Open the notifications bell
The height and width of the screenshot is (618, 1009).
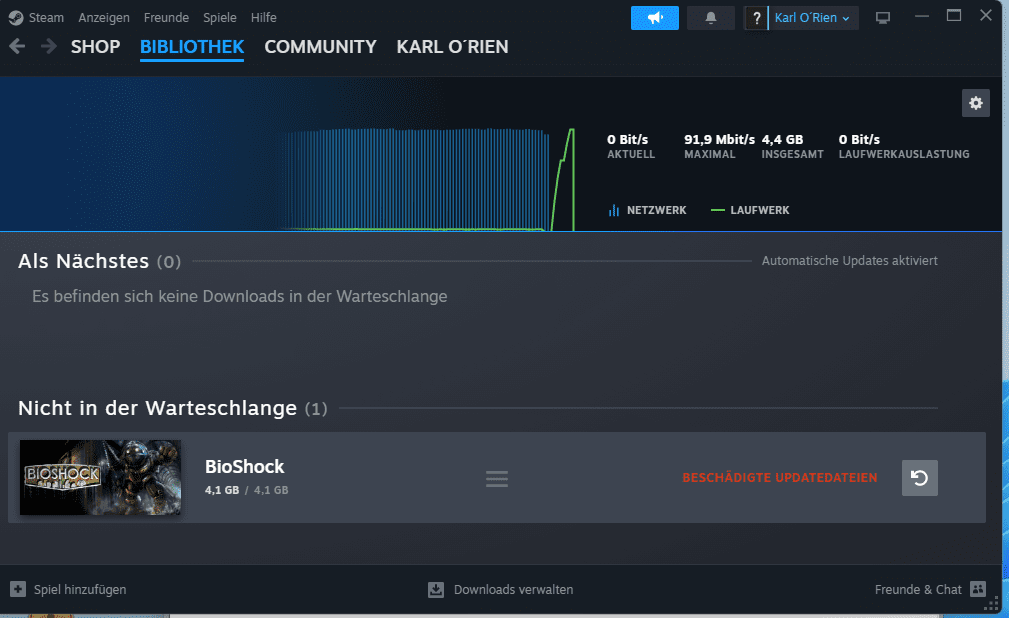pos(710,18)
